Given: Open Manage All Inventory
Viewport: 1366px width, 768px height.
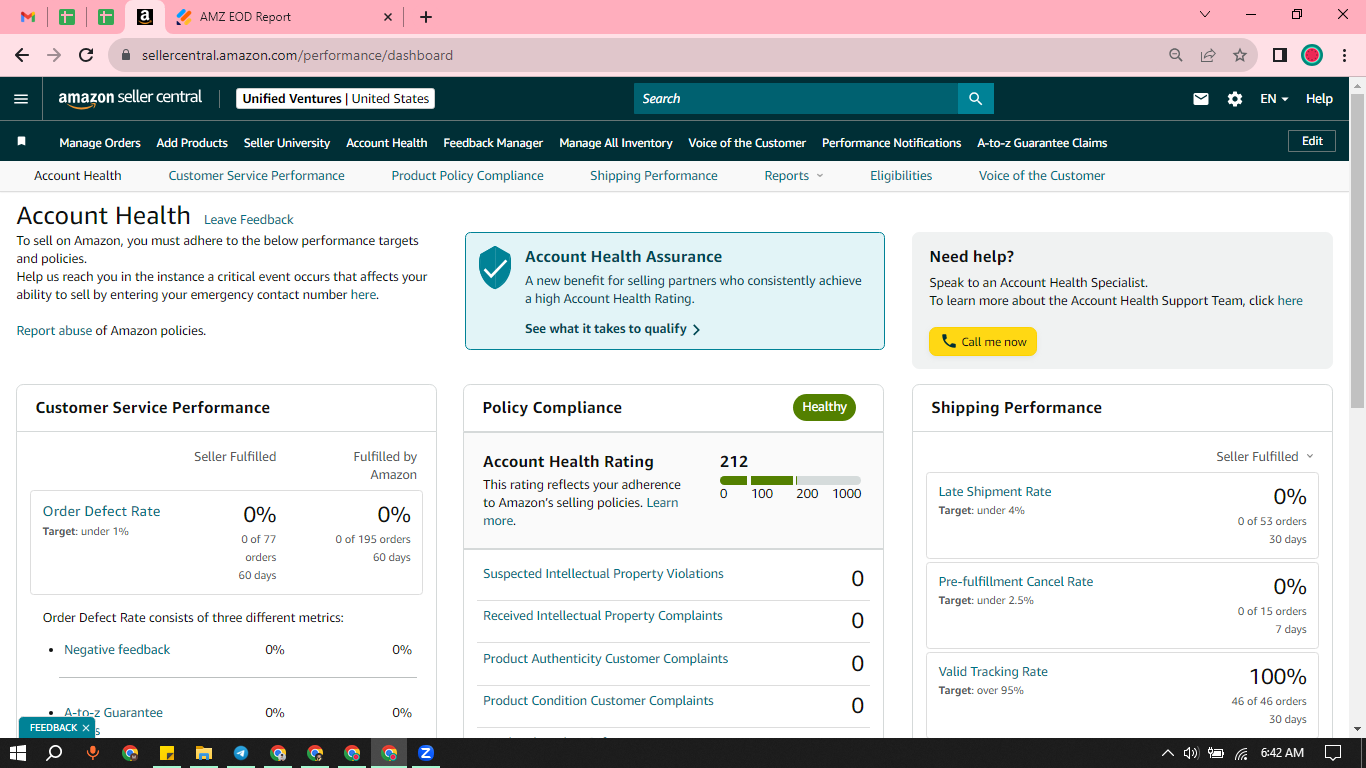Looking at the screenshot, I should [x=616, y=143].
